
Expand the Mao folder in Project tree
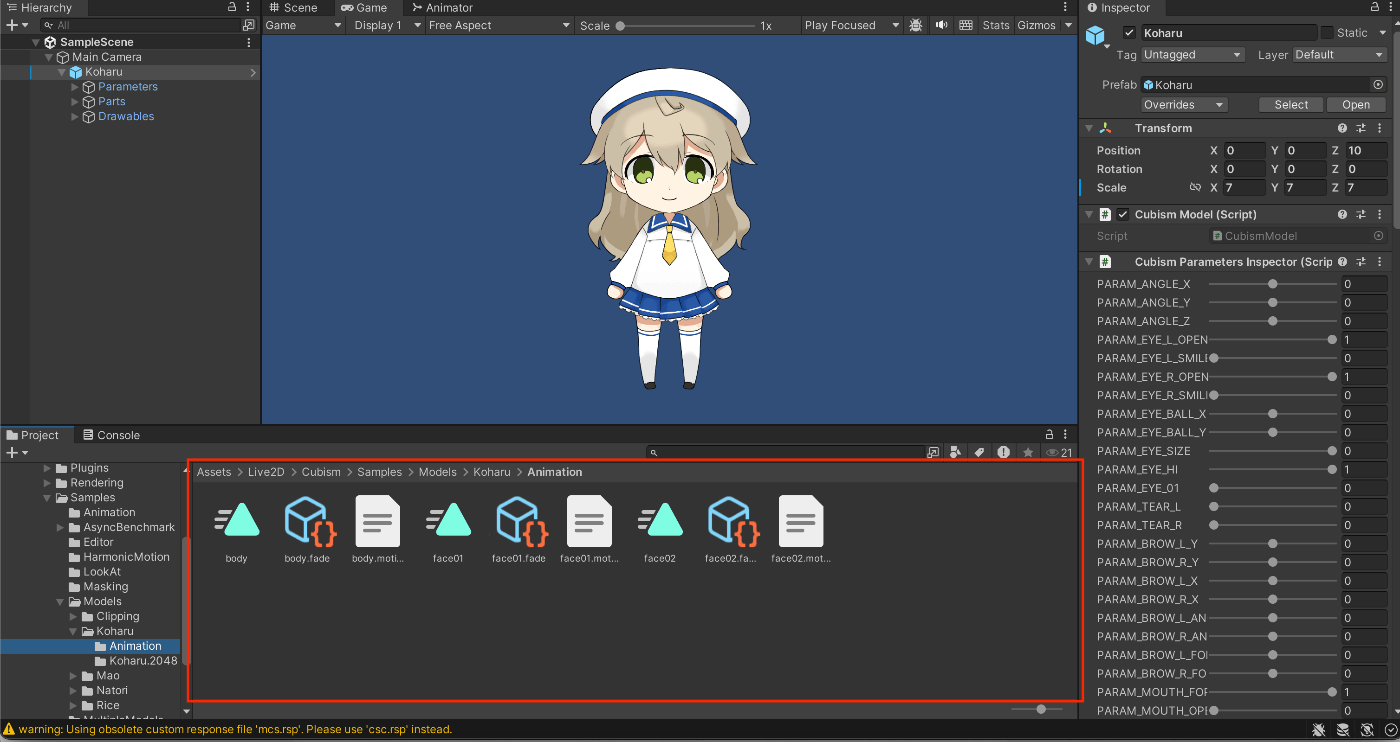[x=74, y=676]
